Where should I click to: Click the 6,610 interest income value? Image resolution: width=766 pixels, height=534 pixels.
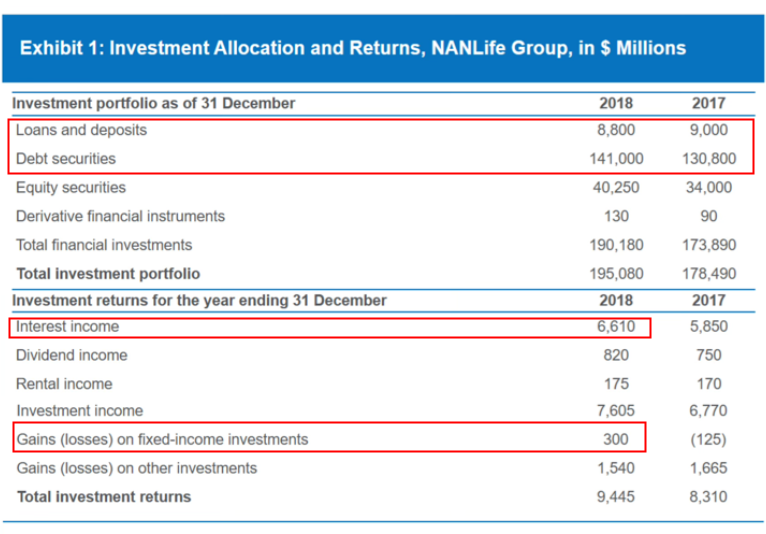point(616,326)
